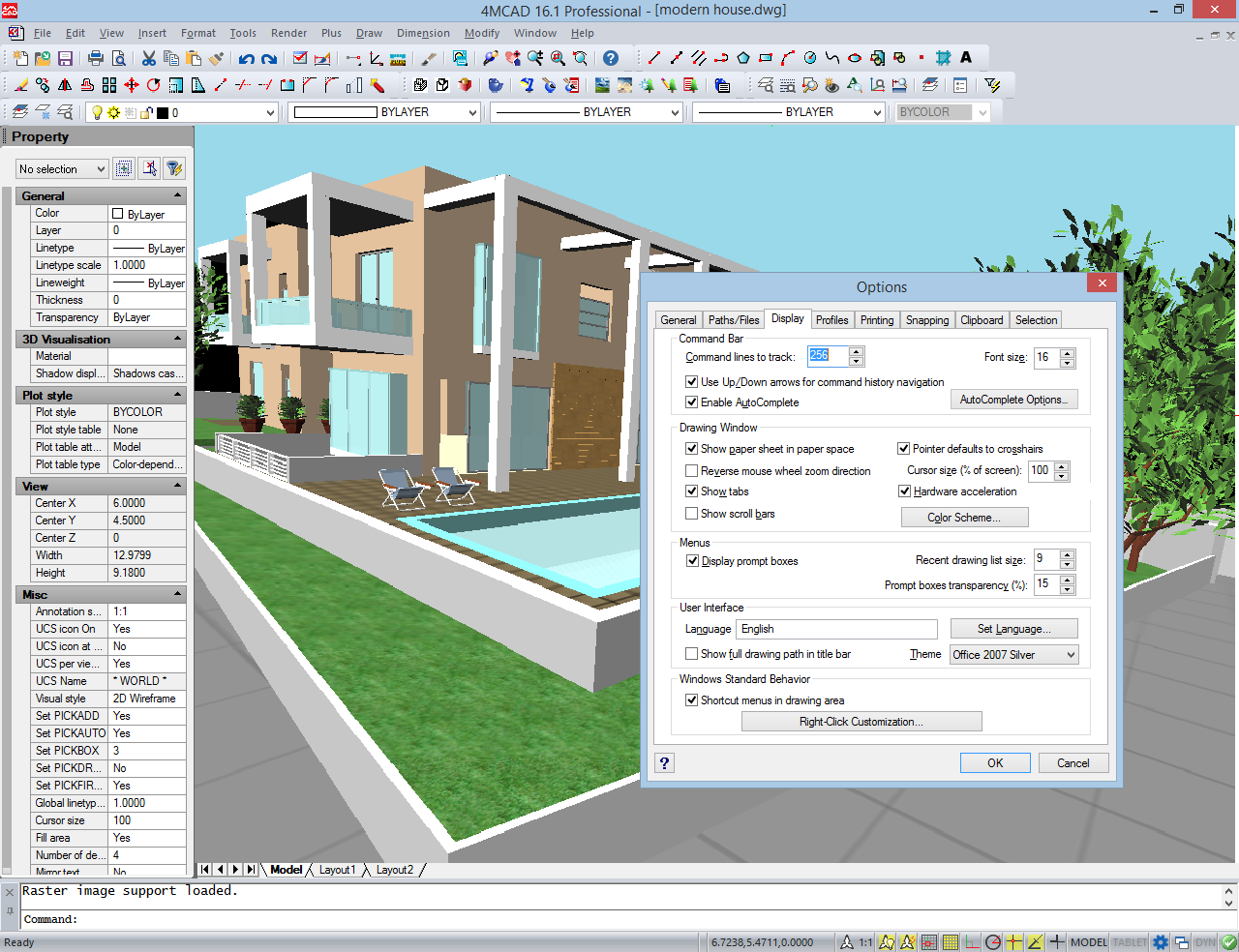This screenshot has width=1239, height=952.
Task: Collapse the Misc property section
Action: tap(177, 594)
